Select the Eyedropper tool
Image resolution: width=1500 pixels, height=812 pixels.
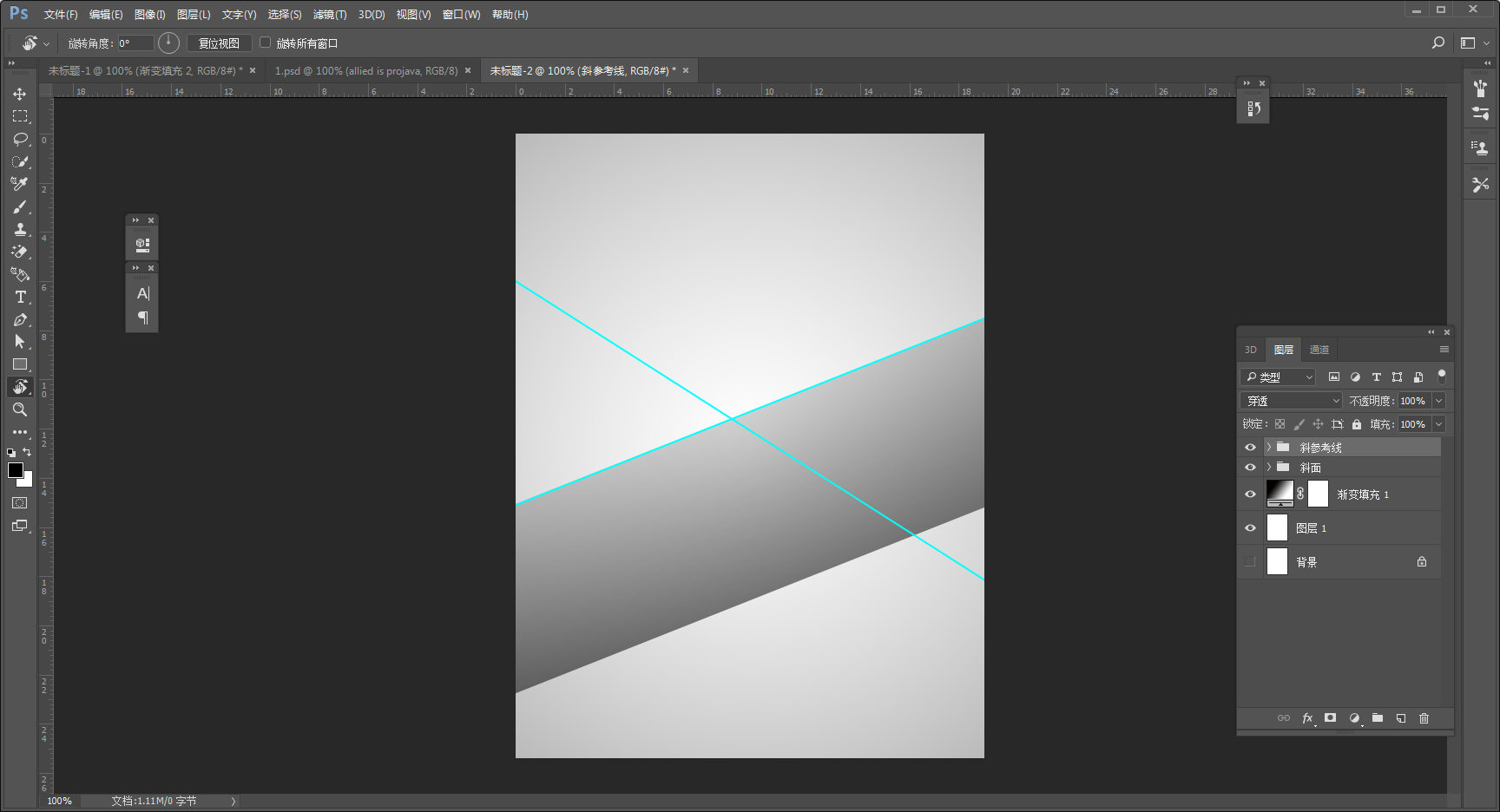(x=20, y=184)
